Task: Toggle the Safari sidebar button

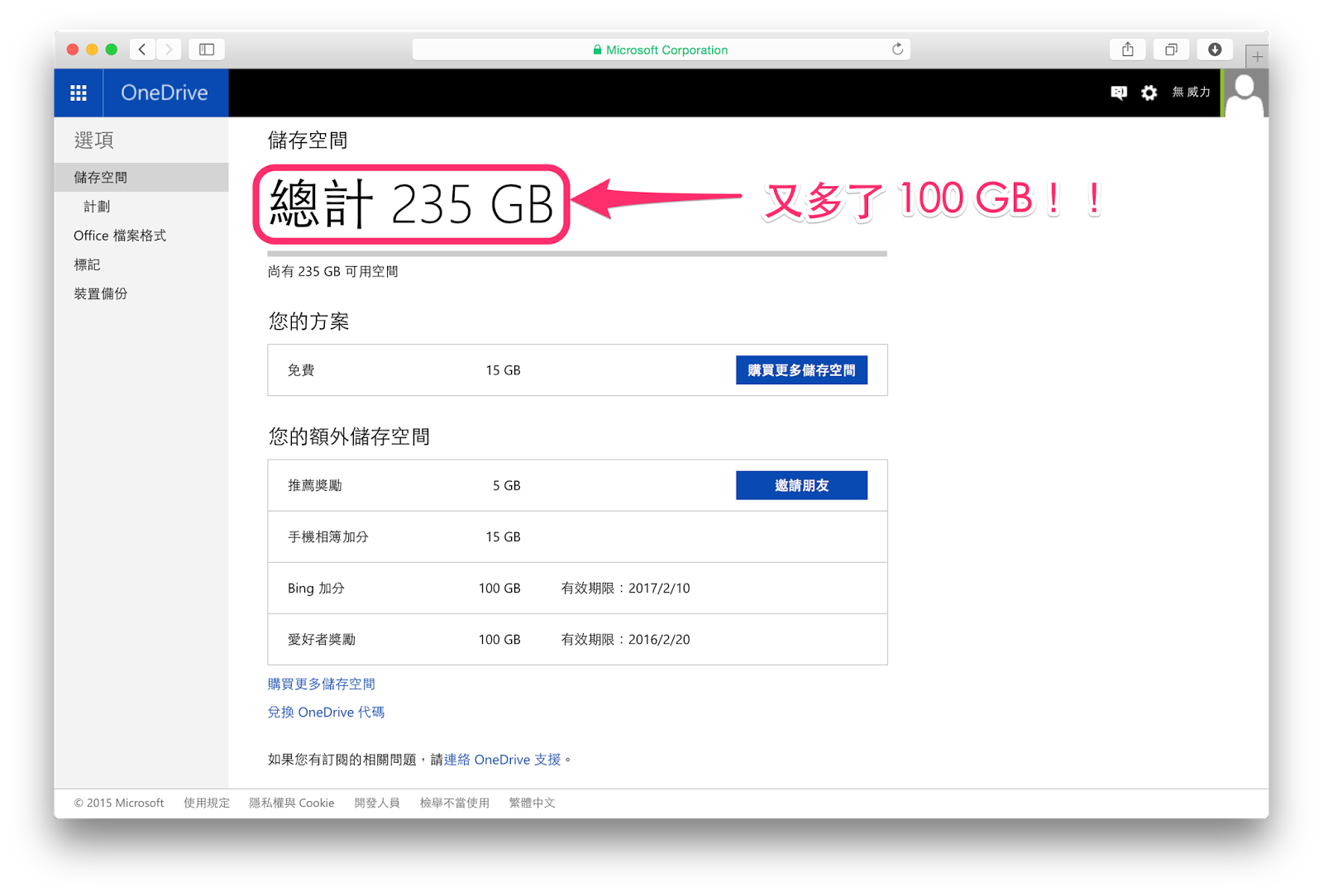Action: pyautogui.click(x=207, y=50)
